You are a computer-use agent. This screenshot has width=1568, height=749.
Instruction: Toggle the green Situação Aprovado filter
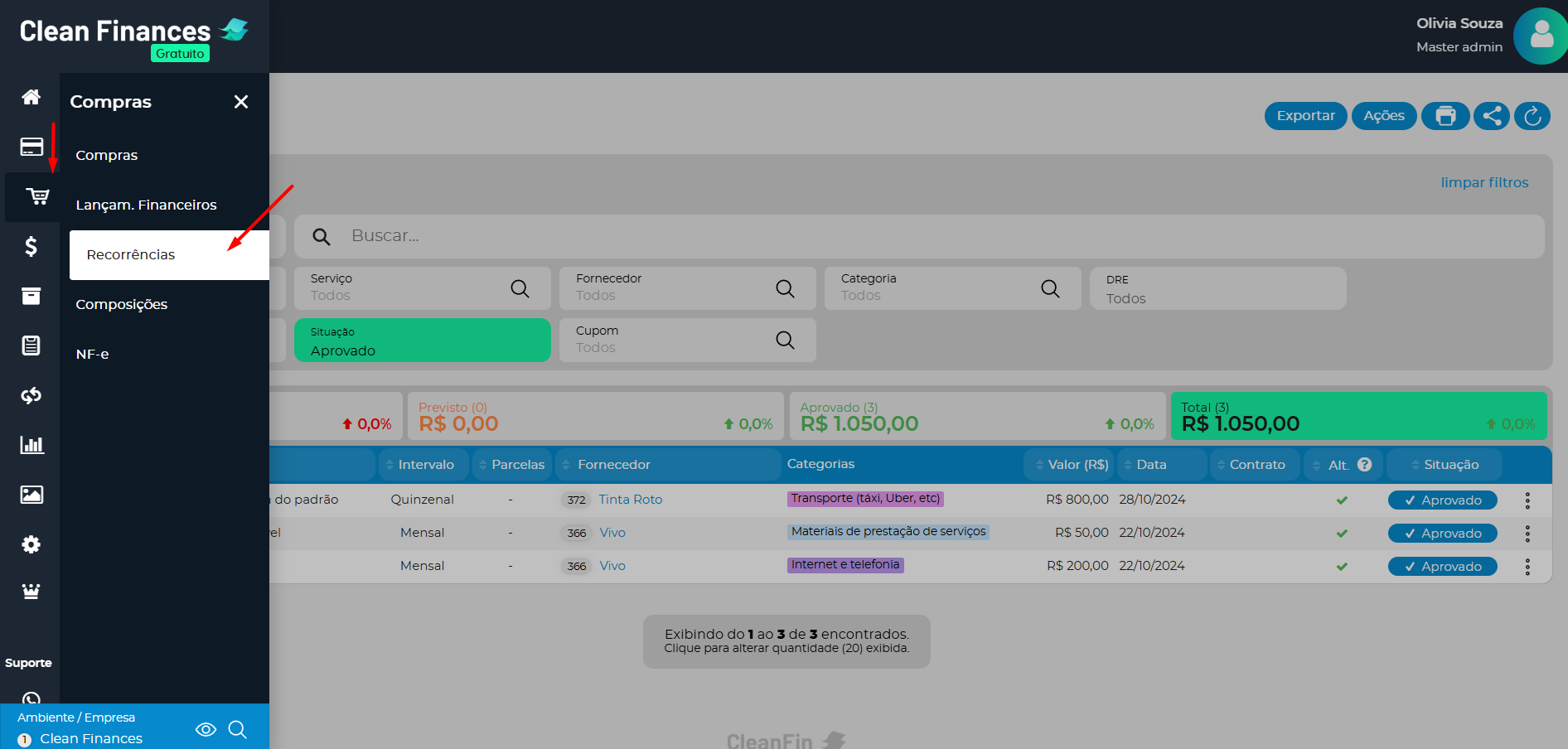(422, 341)
